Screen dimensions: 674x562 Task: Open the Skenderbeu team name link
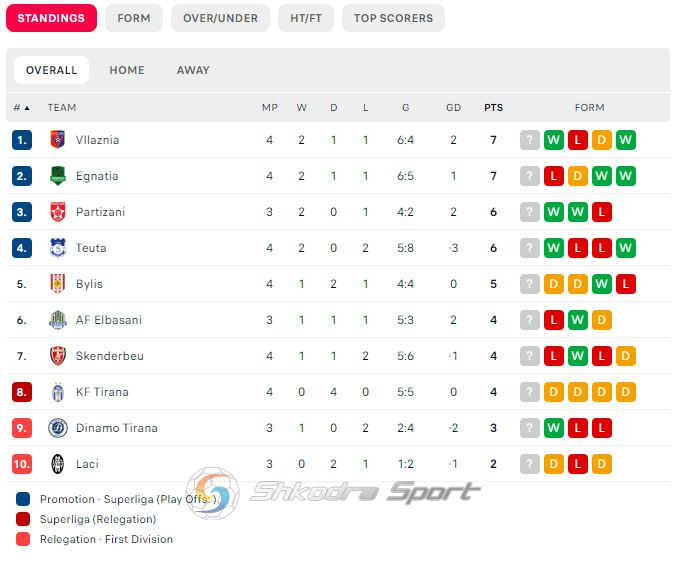click(110, 356)
